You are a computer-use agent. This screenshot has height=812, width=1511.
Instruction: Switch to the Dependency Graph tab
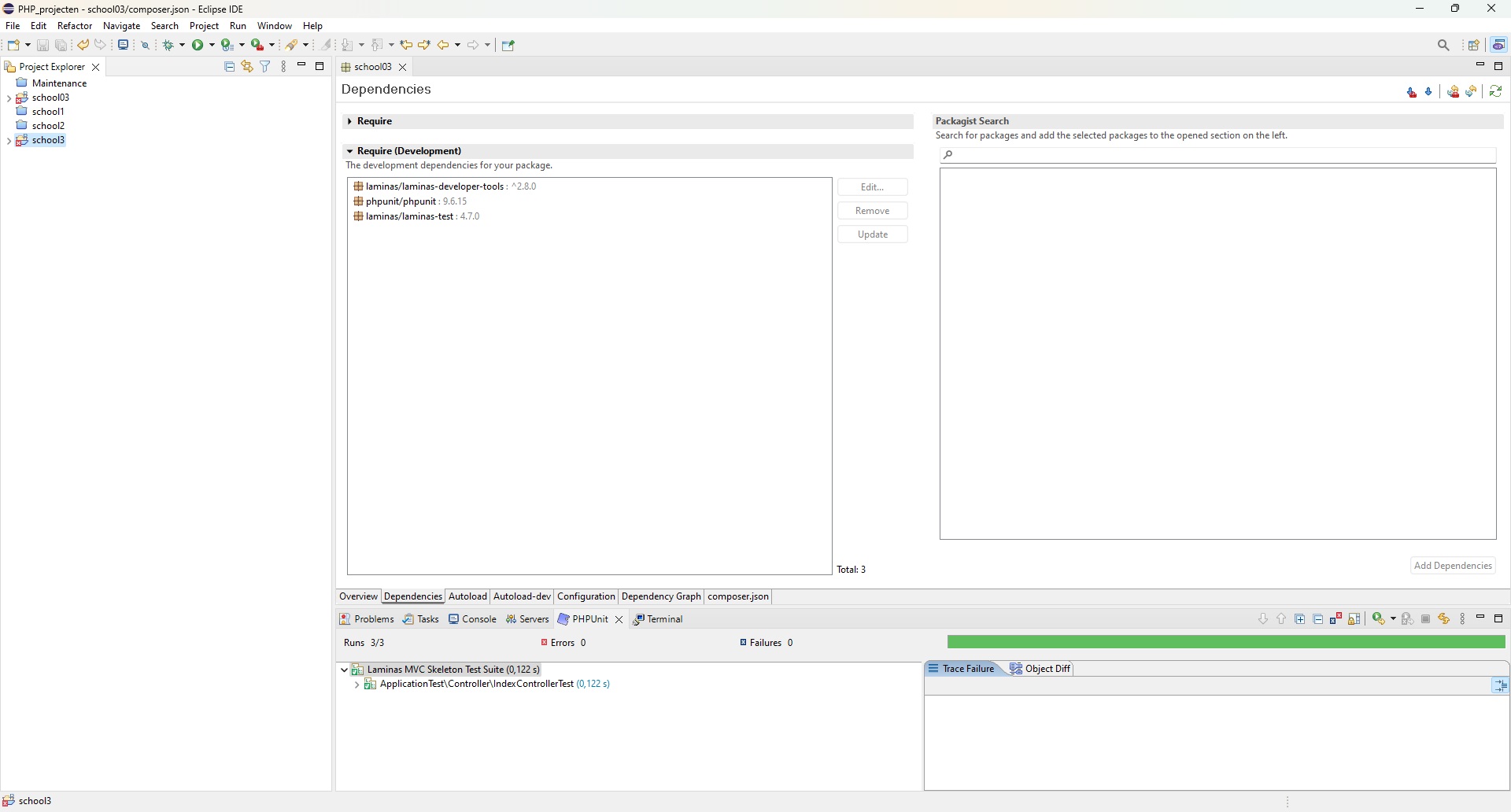661,597
